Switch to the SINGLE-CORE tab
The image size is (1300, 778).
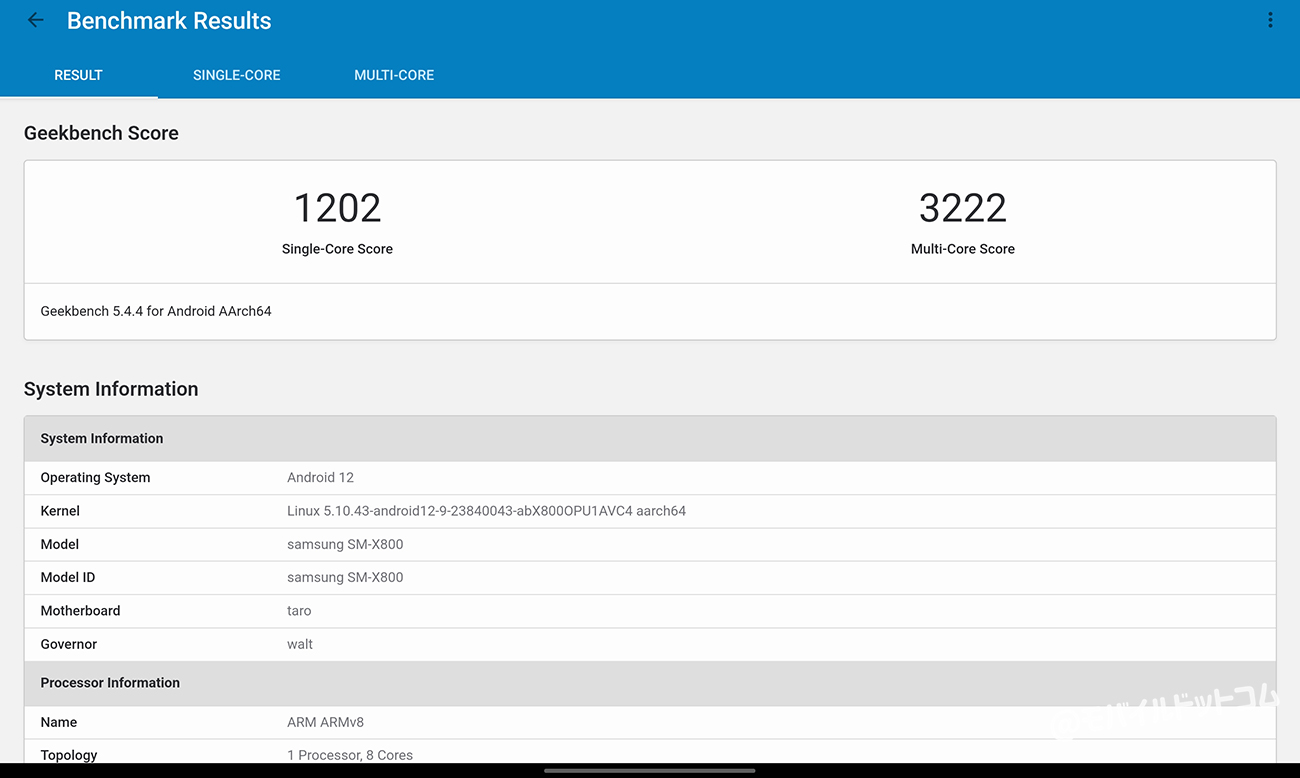(x=236, y=75)
